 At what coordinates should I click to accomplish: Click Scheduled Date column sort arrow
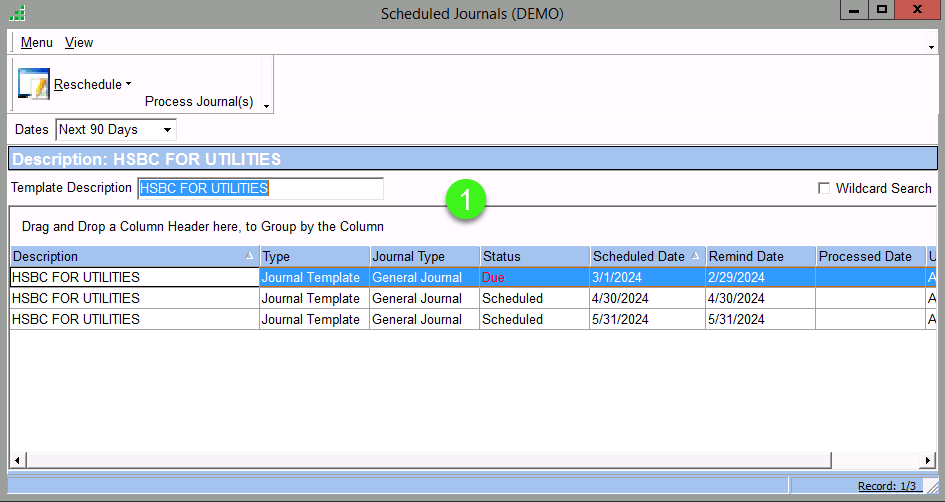click(695, 257)
